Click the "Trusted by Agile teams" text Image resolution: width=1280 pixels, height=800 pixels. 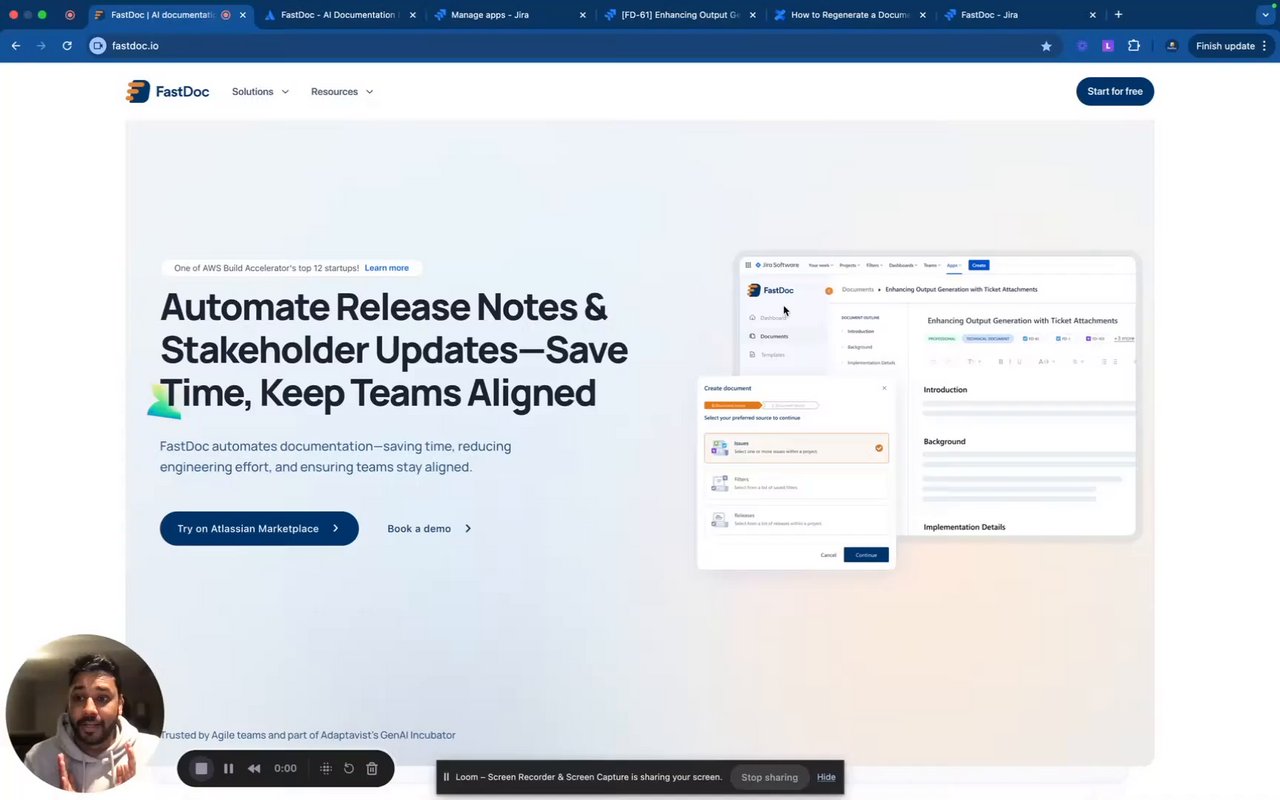point(308,735)
